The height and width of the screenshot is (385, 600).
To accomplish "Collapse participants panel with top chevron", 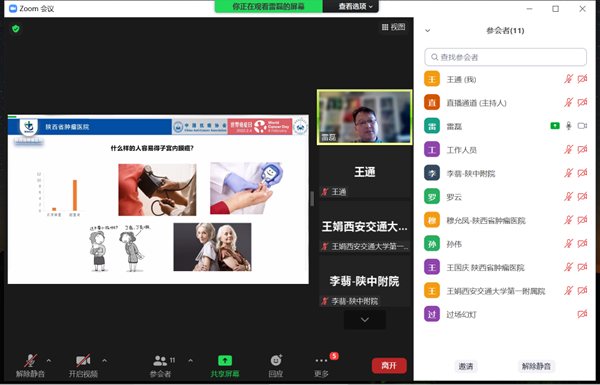I will pos(427,31).
